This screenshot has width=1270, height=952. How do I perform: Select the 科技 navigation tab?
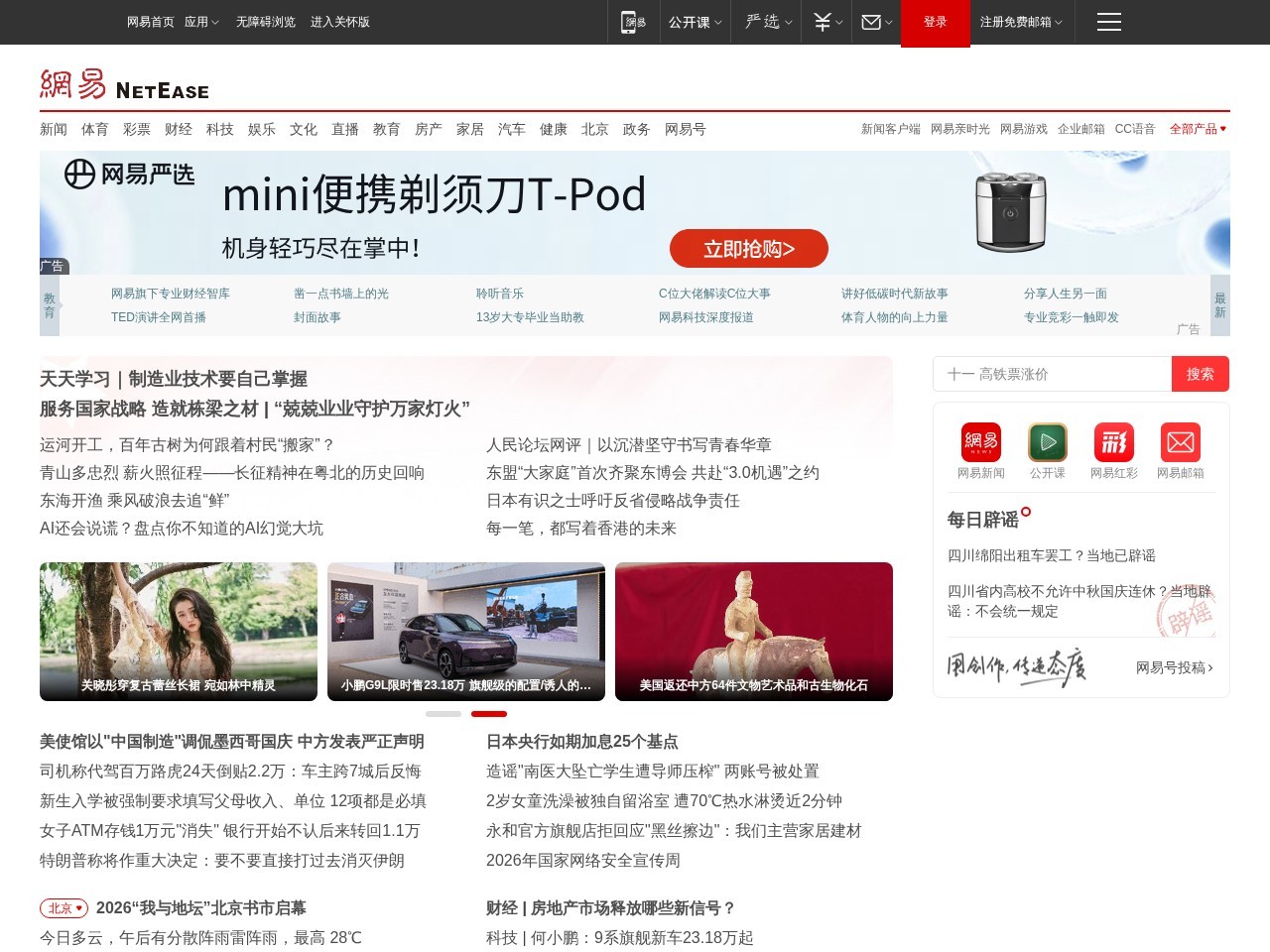[x=220, y=129]
